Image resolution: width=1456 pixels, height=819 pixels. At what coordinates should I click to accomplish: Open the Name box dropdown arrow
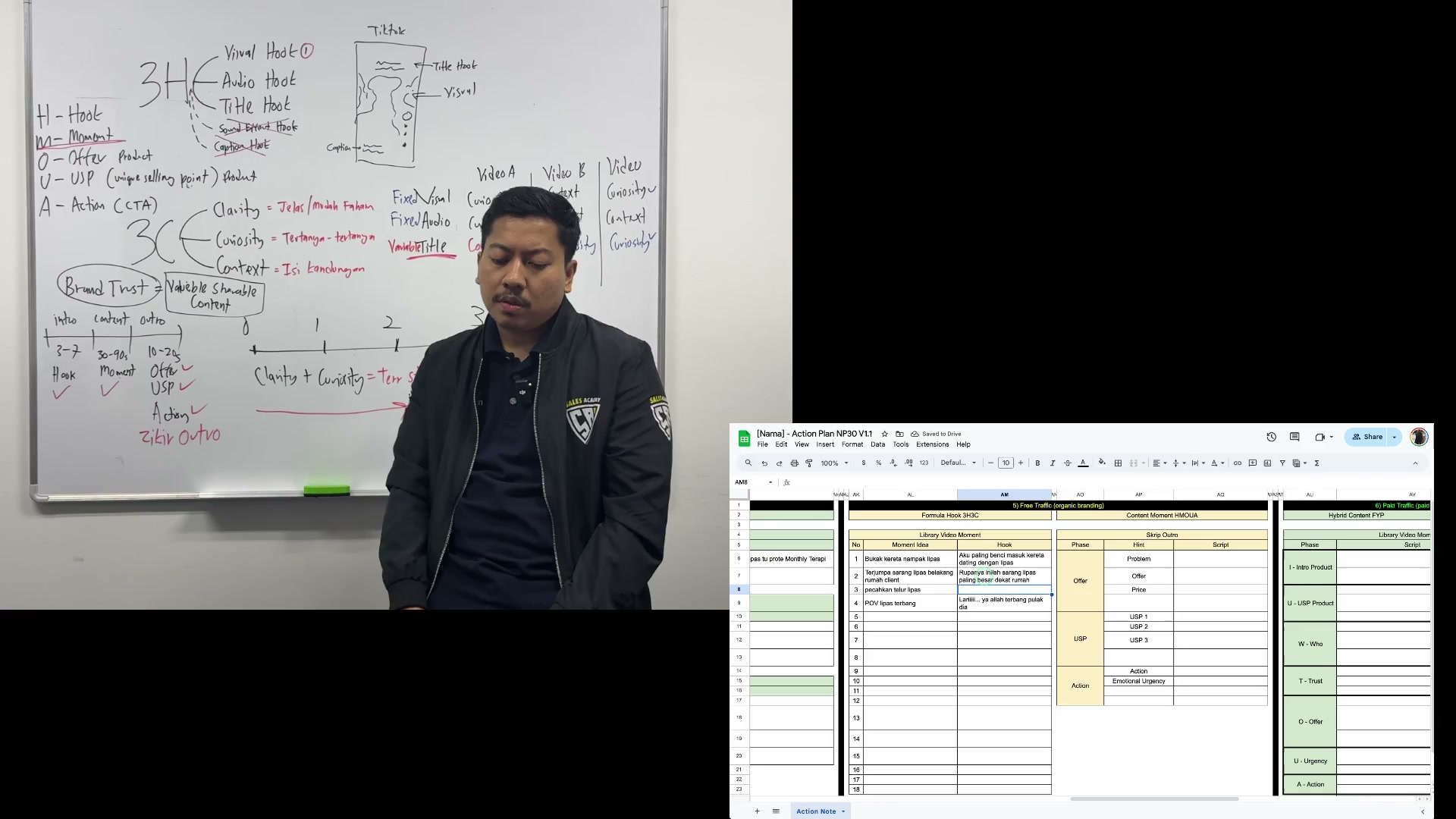770,482
